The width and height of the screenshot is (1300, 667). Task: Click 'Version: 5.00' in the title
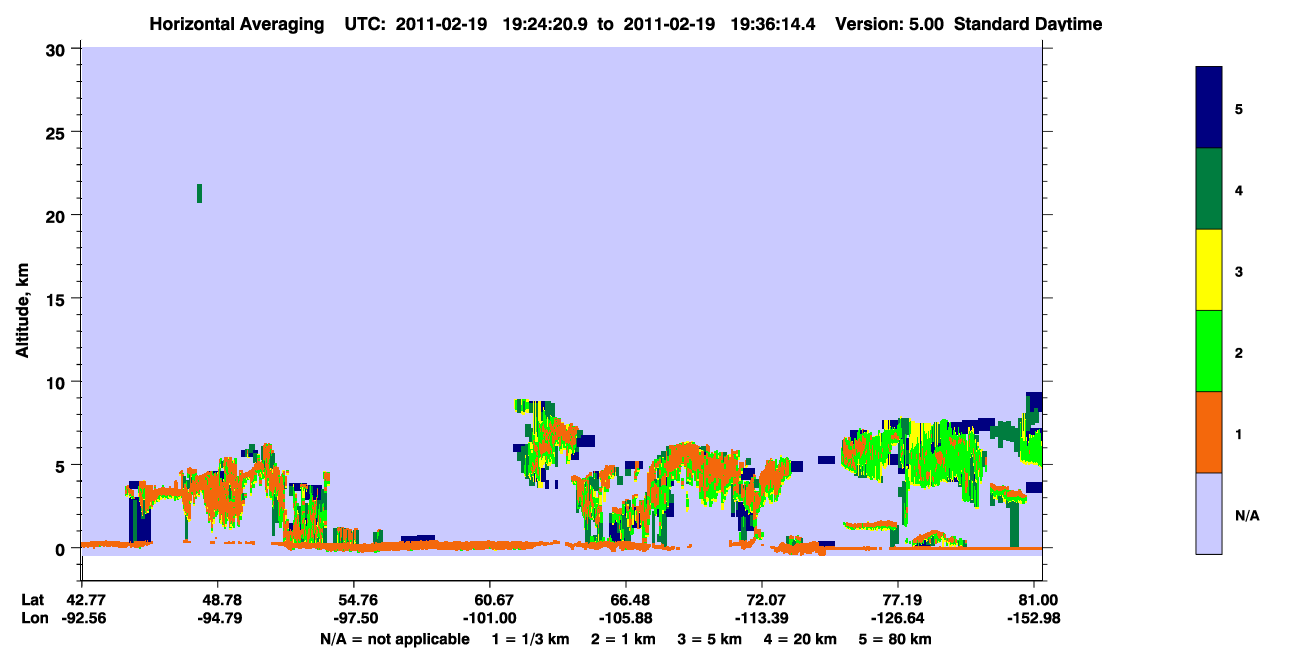(x=890, y=24)
